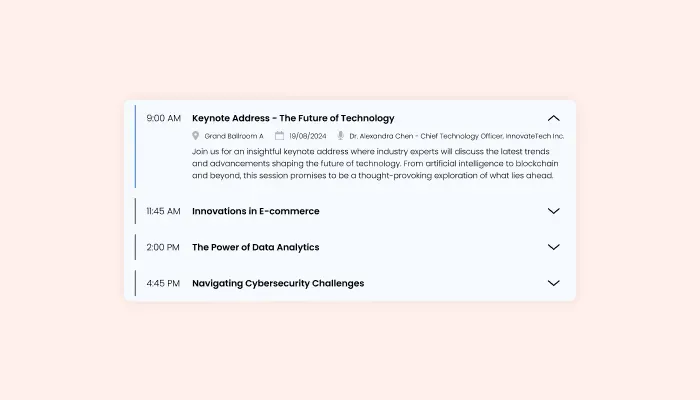
Task: Select the Keynote Address title
Action: [293, 118]
